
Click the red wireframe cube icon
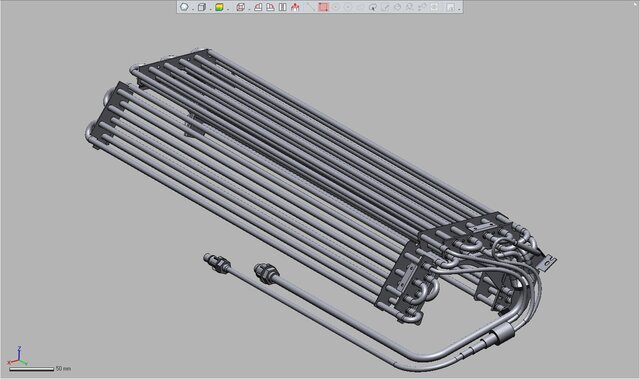(x=240, y=7)
